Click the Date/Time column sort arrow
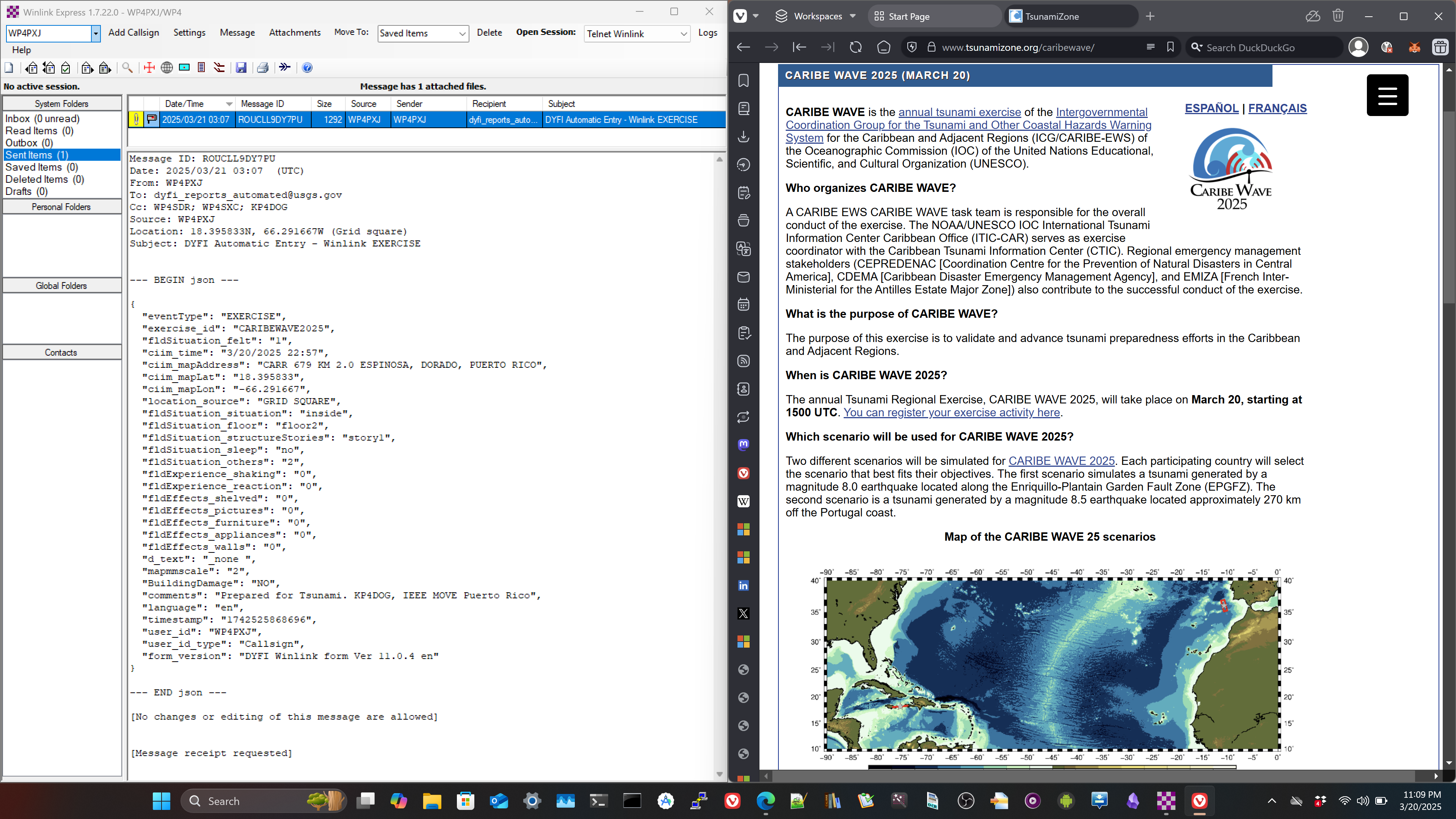Screen dimensions: 1456x819 tap(229, 104)
